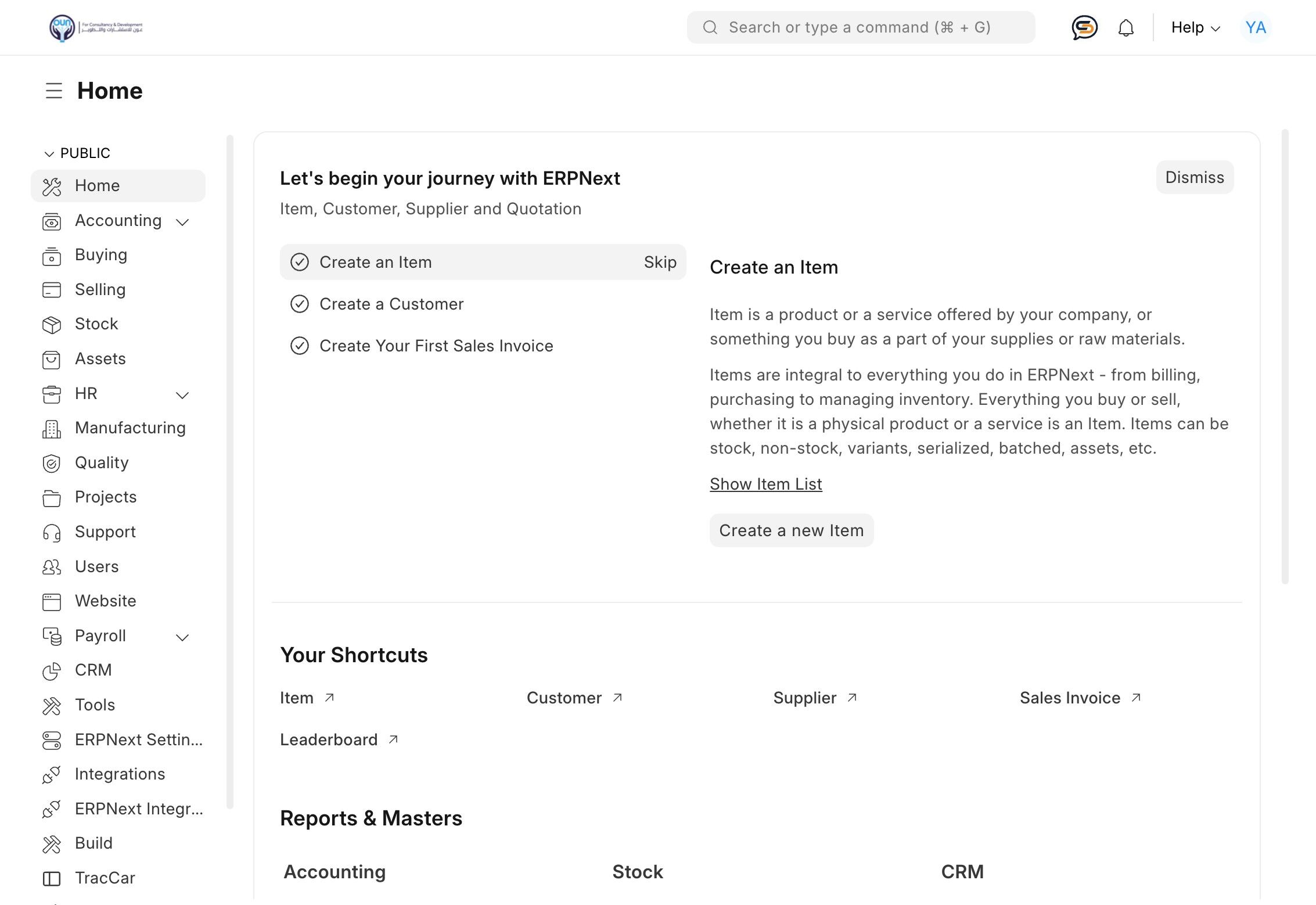This screenshot has width=1316, height=905.
Task: Click the Manufacturing building icon
Action: pos(52,429)
